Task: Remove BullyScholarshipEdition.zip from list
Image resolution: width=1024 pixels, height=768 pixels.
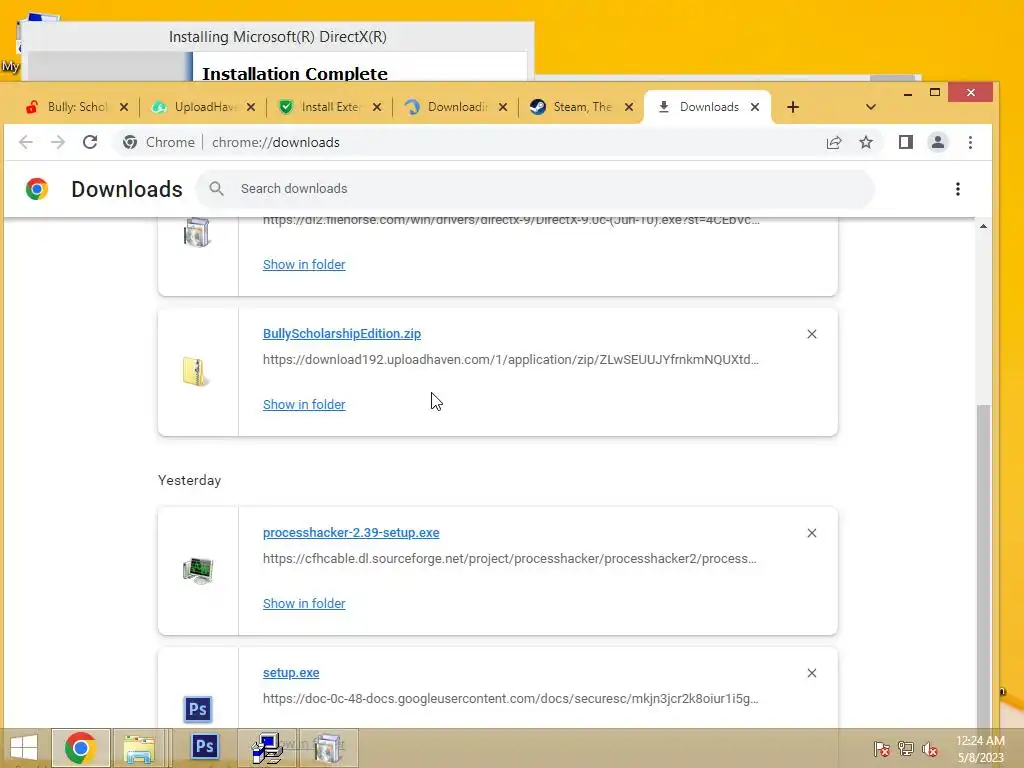Action: coord(812,334)
